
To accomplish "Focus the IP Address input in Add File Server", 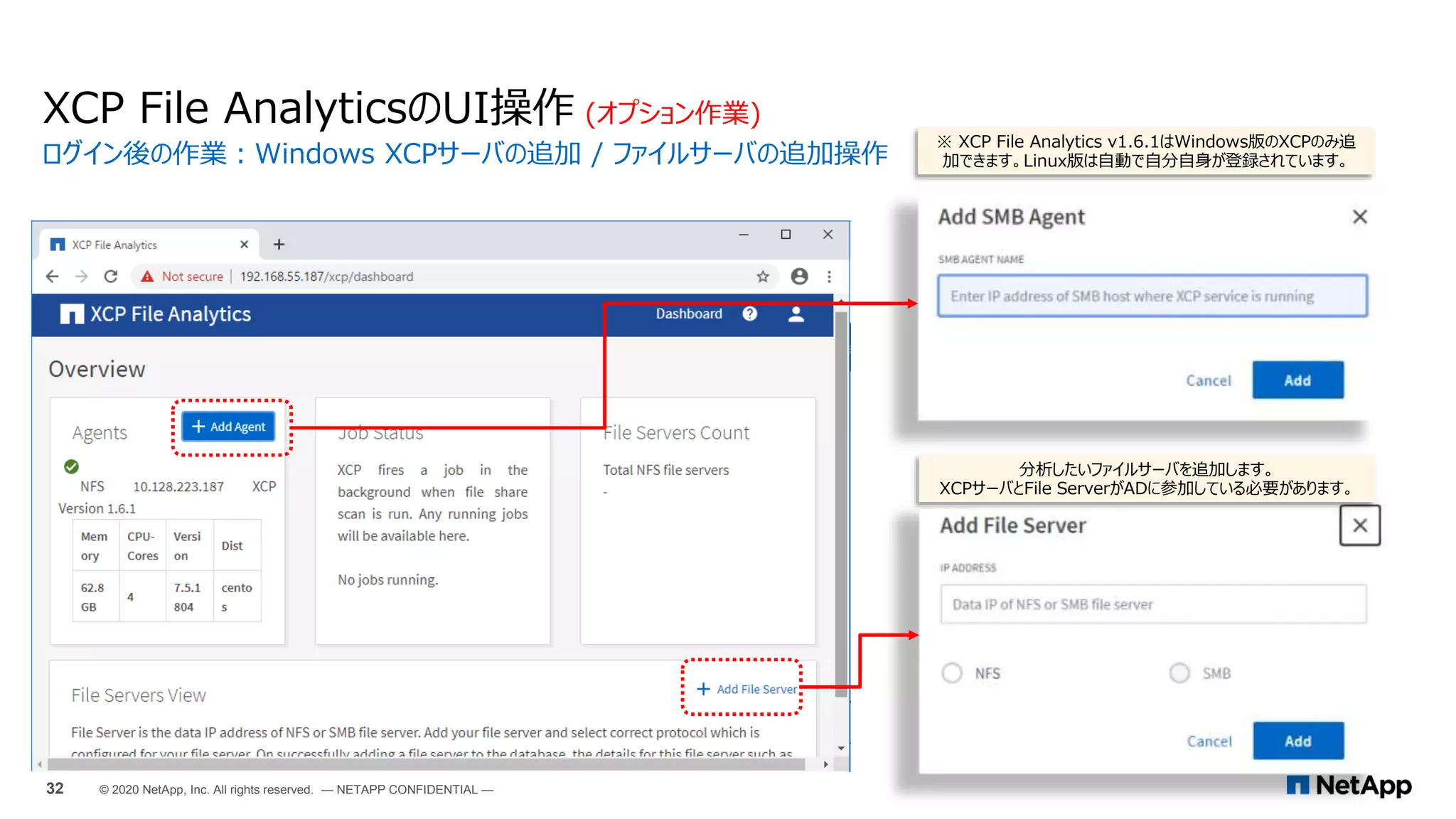I will [x=1152, y=604].
